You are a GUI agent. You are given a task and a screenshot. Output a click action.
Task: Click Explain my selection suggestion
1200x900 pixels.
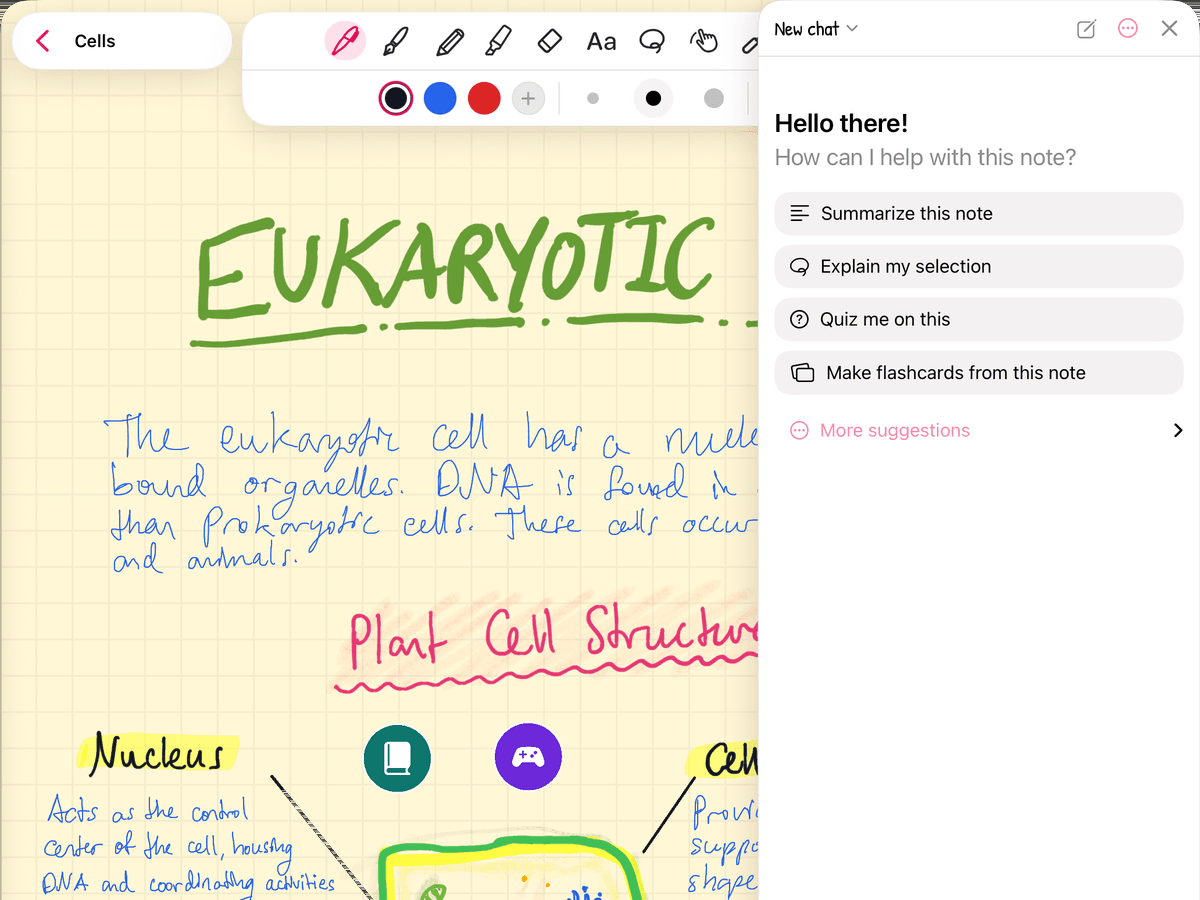point(979,266)
